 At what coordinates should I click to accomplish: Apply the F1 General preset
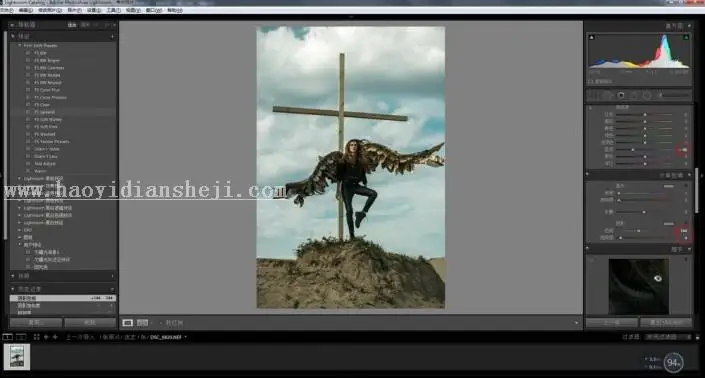[45, 112]
